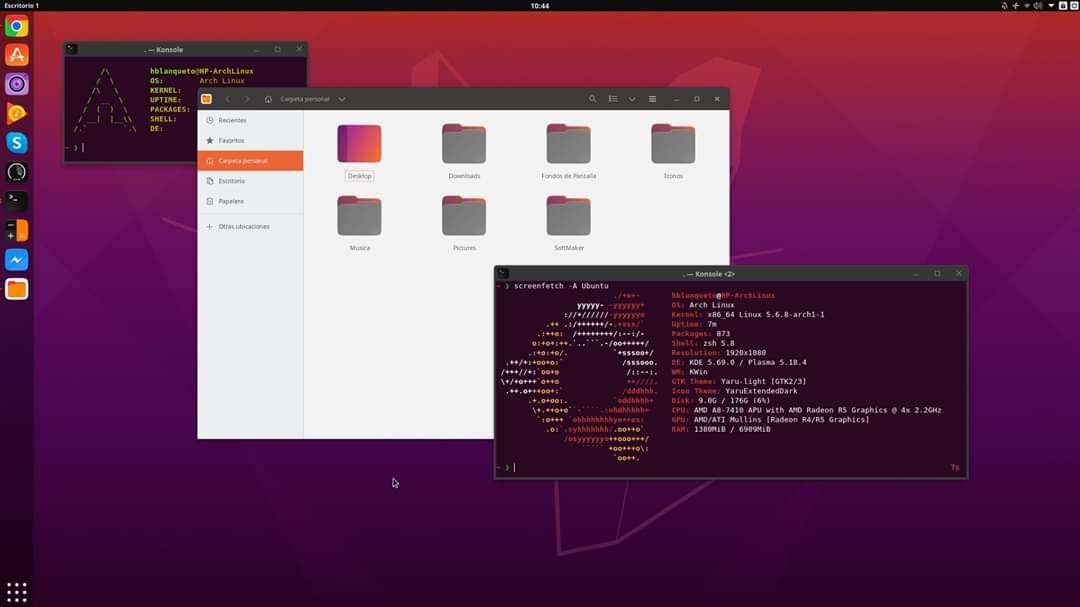Open Skype from the dock
The height and width of the screenshot is (607, 1080).
(x=17, y=143)
